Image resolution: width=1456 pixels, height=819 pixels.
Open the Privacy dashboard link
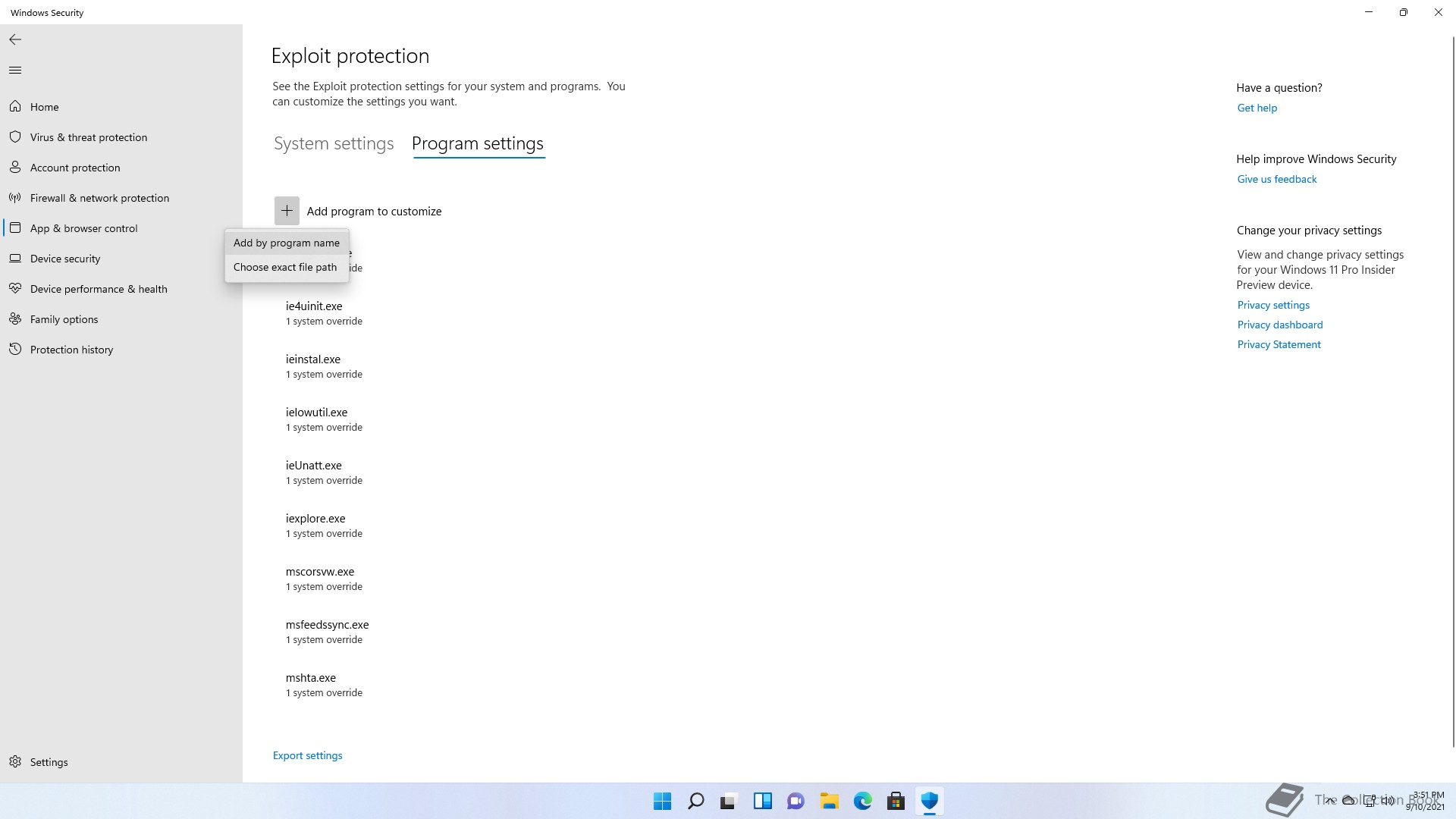1279,325
